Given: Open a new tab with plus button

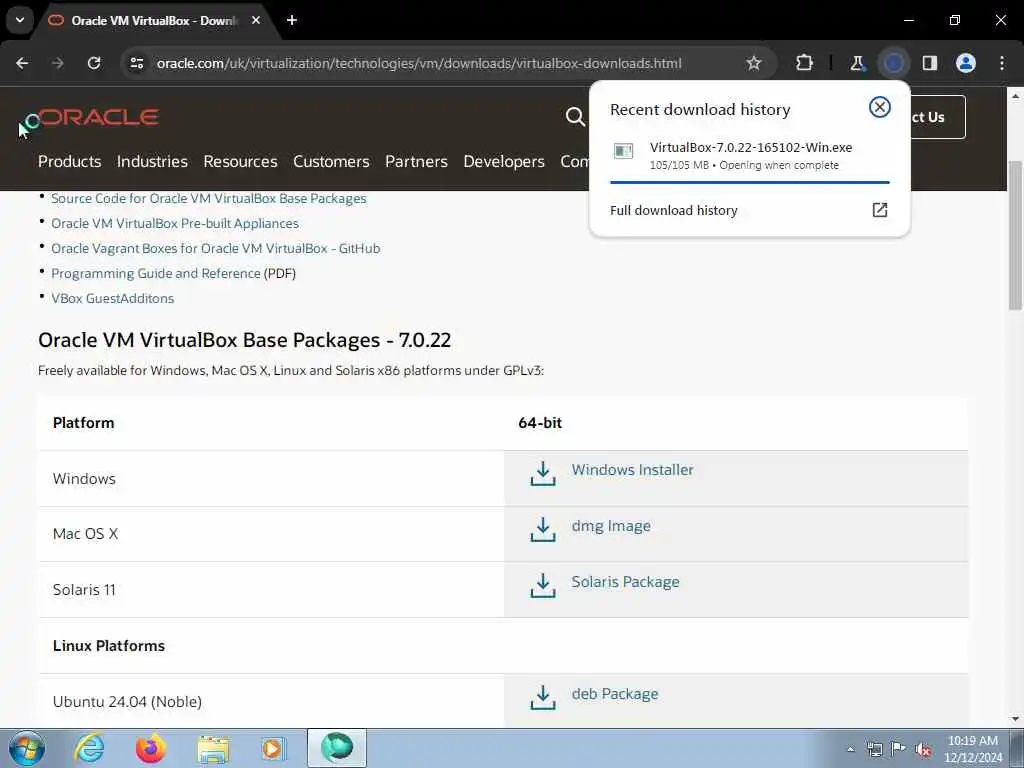Looking at the screenshot, I should coord(292,20).
